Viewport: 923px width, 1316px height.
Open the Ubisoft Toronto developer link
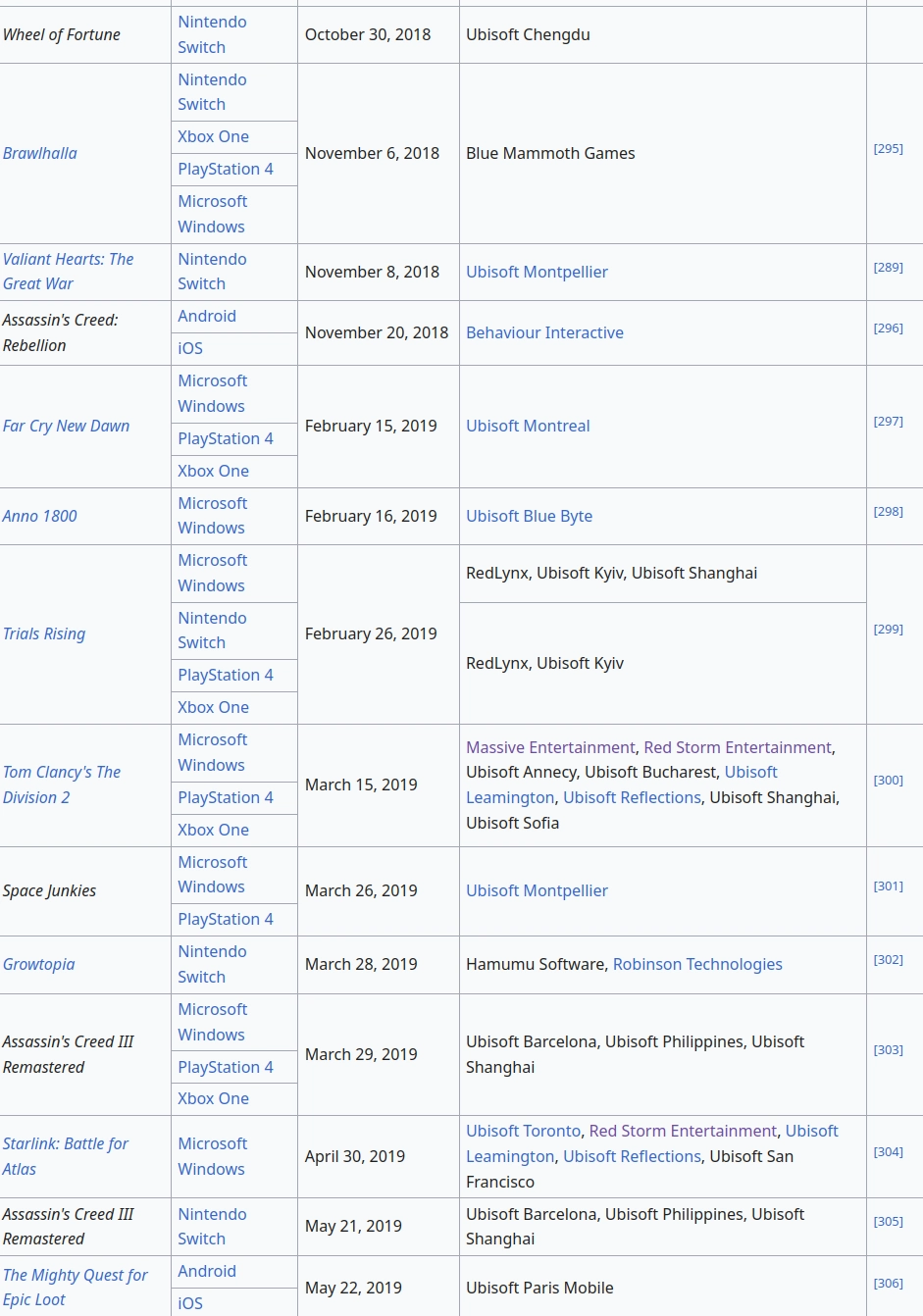[x=523, y=1131]
